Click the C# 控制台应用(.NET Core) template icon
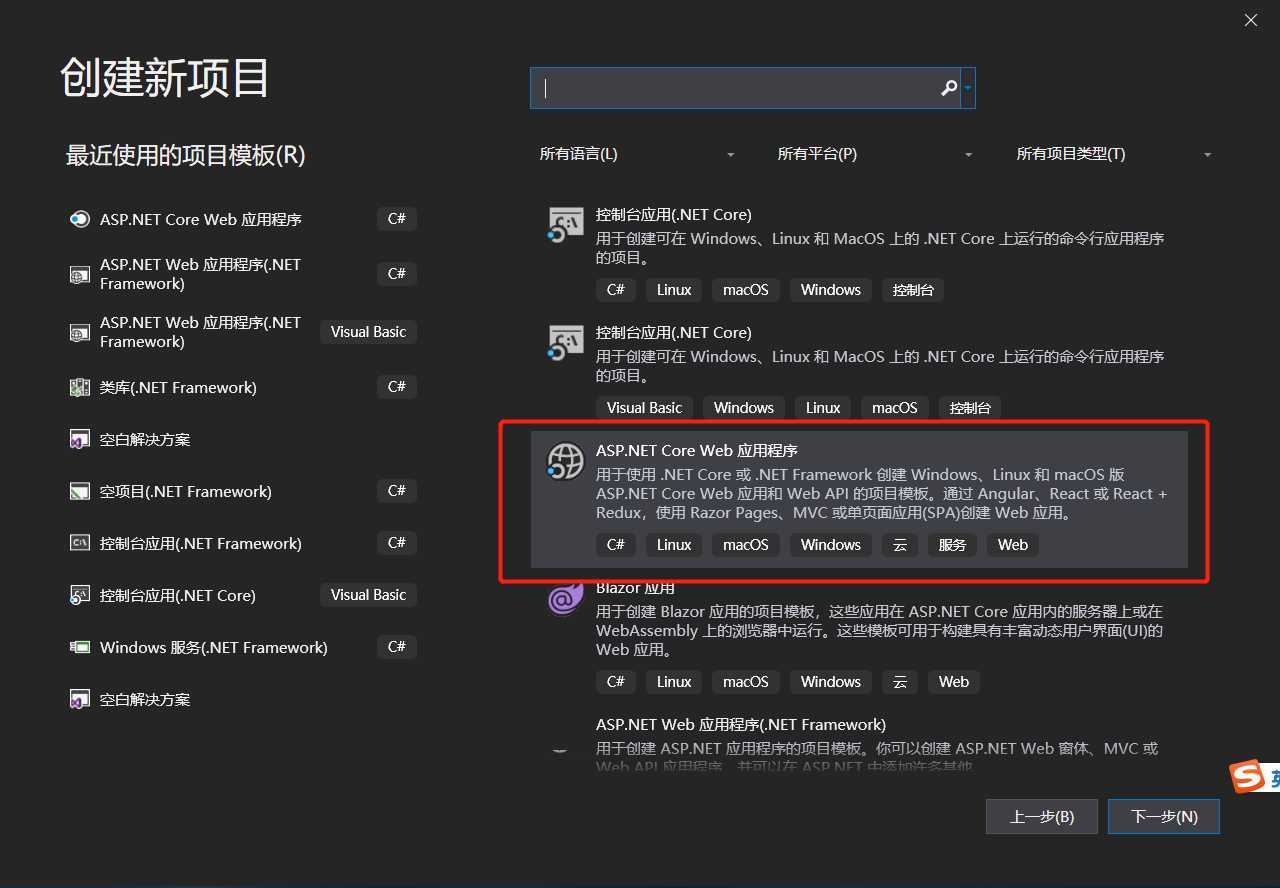 [x=565, y=224]
